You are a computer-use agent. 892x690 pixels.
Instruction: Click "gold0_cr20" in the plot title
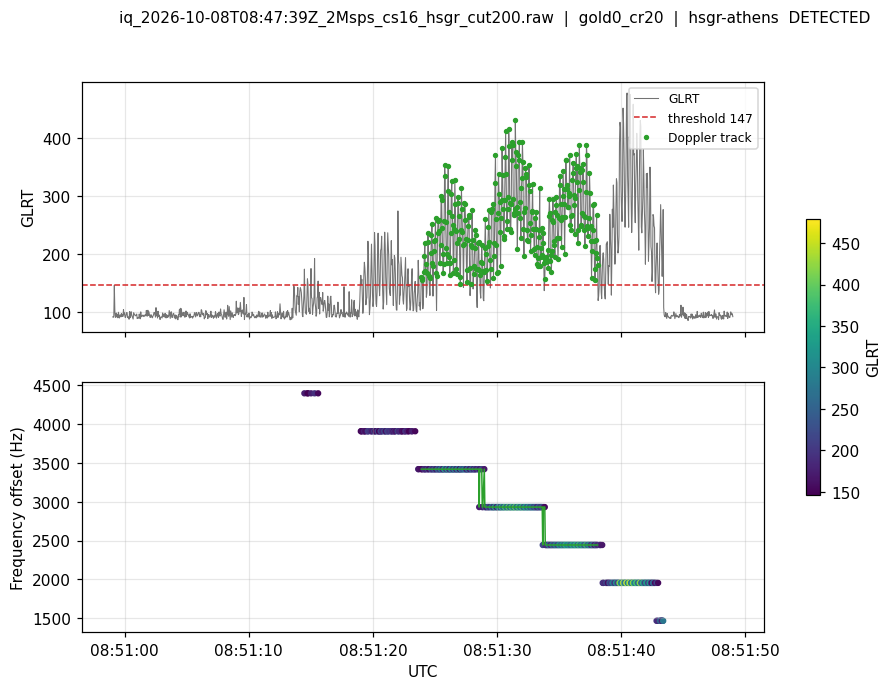(621, 18)
